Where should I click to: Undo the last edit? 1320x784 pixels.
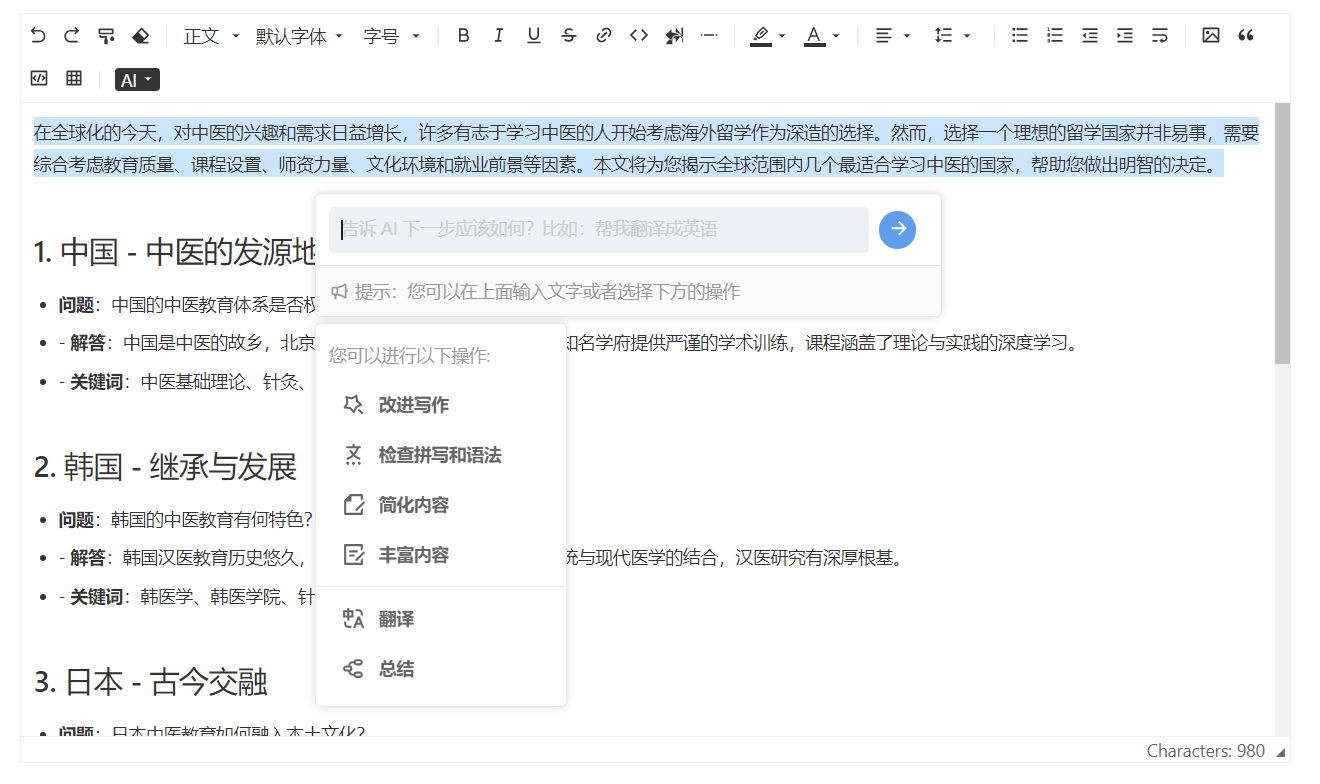pos(38,36)
